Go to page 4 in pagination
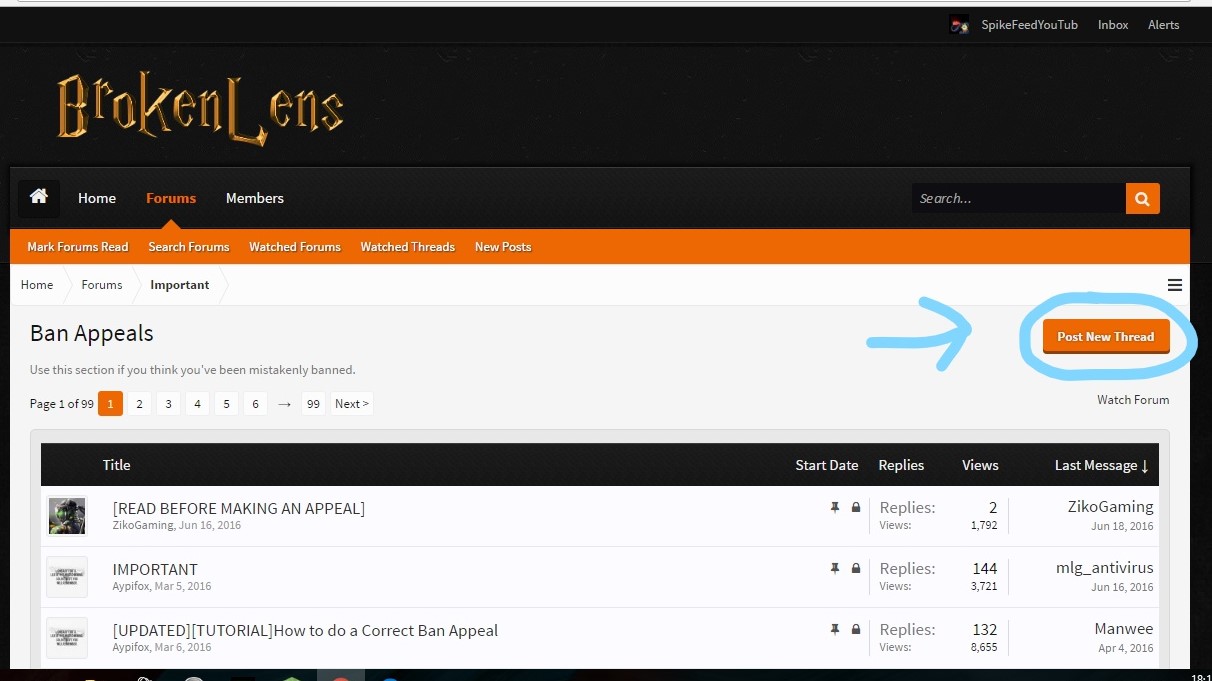Viewport: 1212px width, 681px height. pyautogui.click(x=197, y=404)
